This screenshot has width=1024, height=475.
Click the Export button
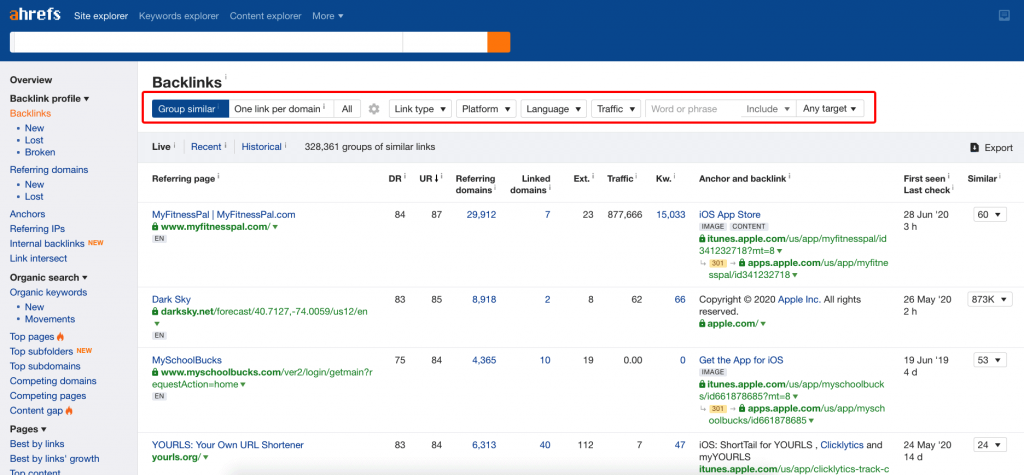pos(991,148)
